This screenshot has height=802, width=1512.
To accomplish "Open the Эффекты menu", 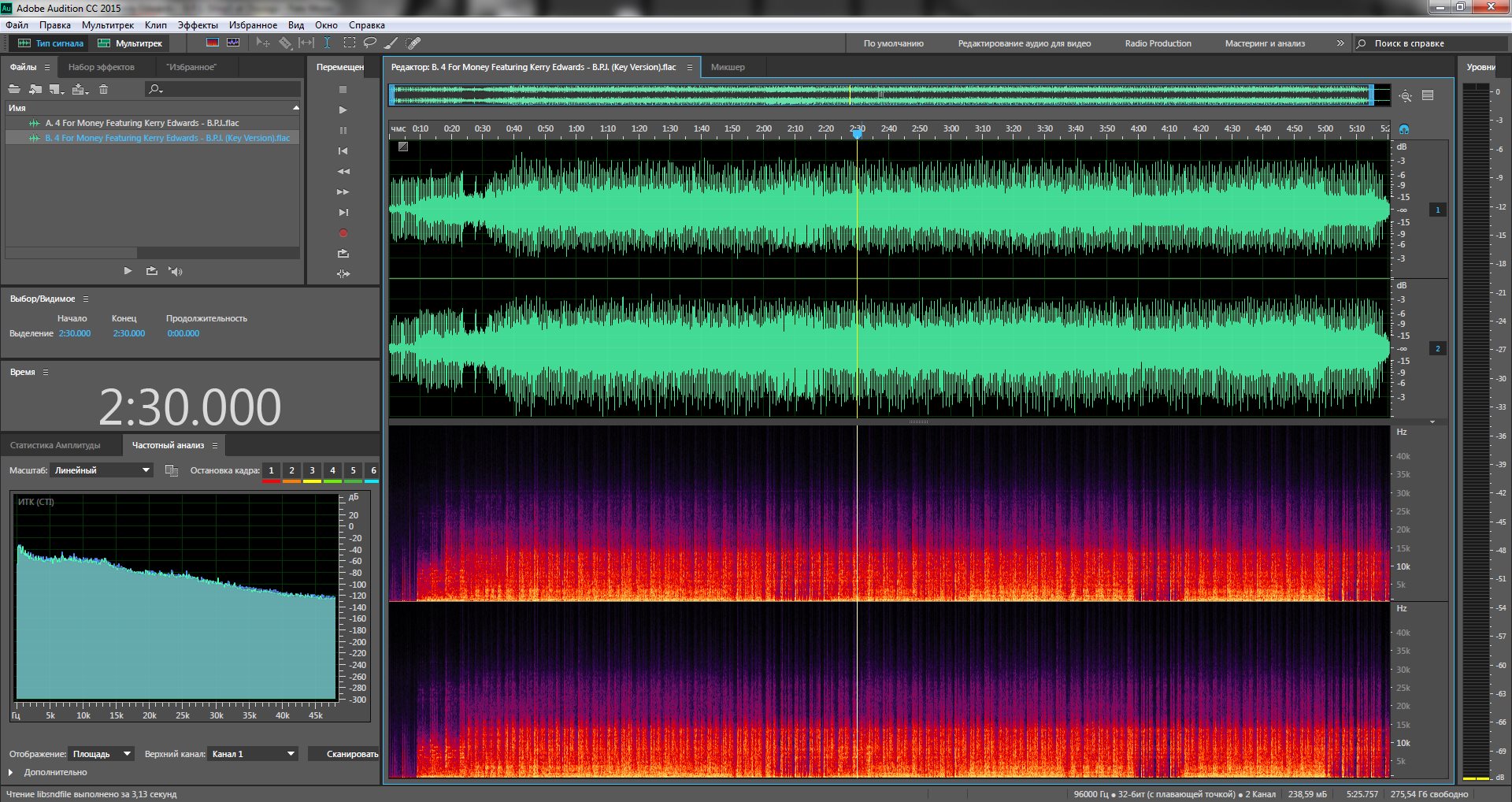I will [197, 25].
